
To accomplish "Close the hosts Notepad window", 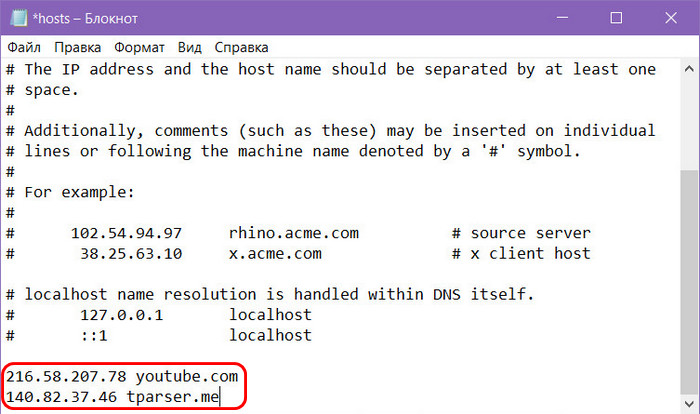I will tap(671, 18).
